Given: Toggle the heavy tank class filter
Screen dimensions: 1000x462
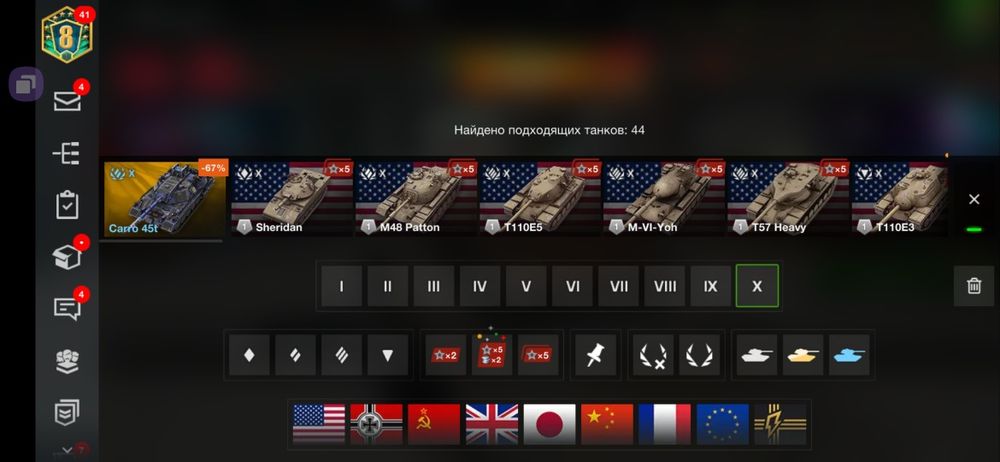Looking at the screenshot, I should [341, 355].
